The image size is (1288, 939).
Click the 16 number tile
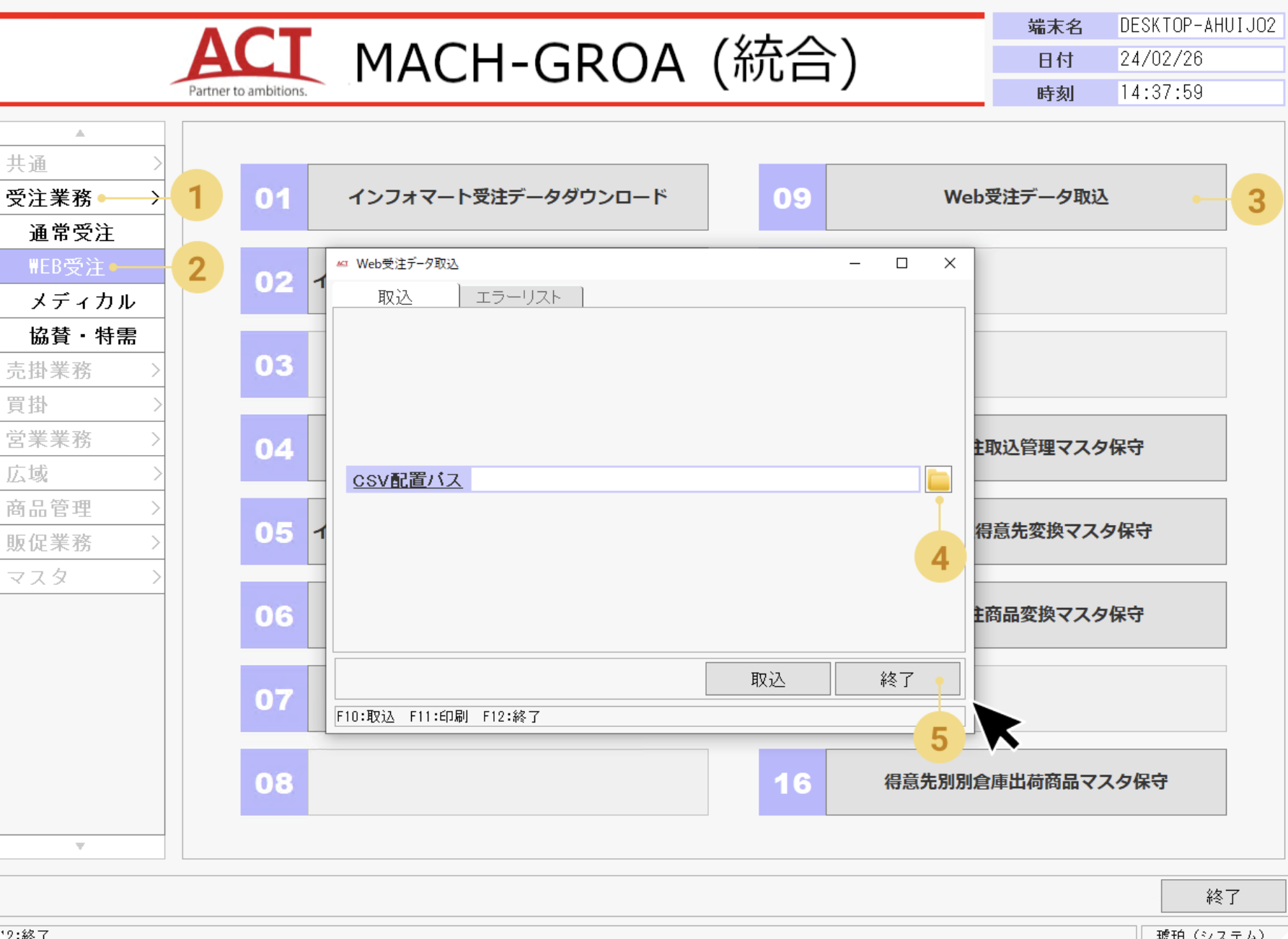(x=792, y=782)
